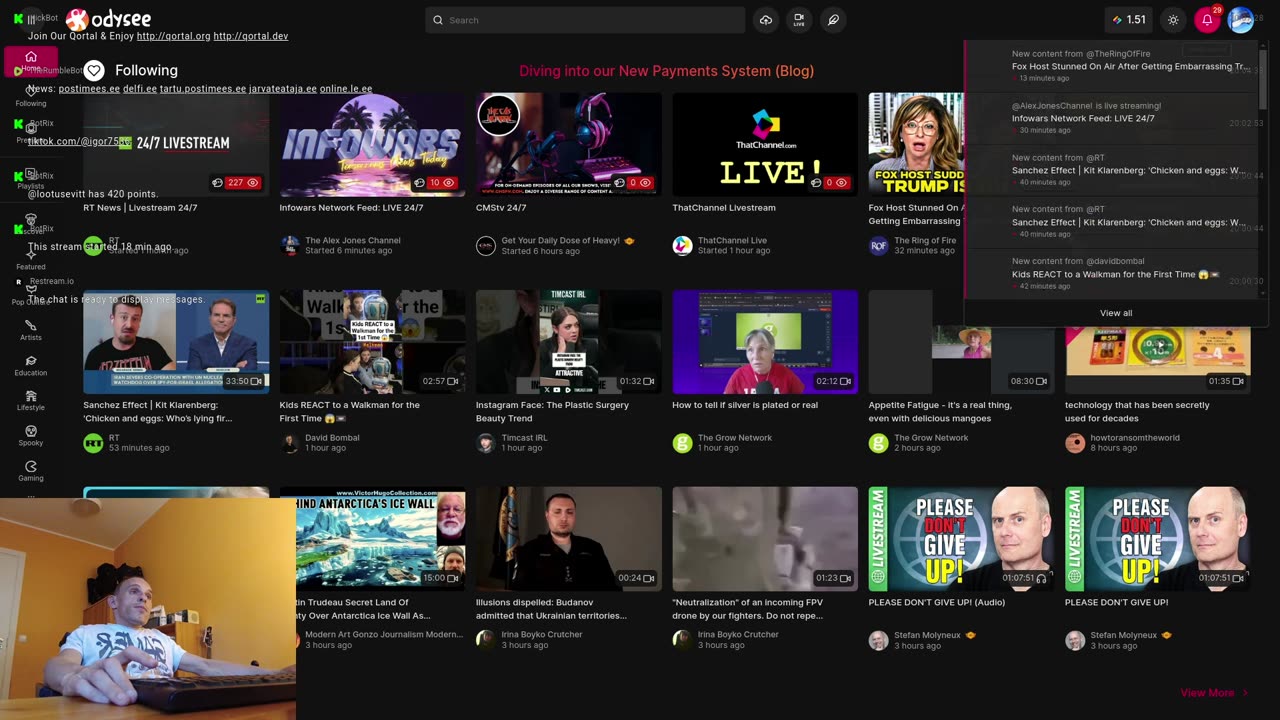Open Instagram Face Plastic Surgery thumbnail

point(568,342)
